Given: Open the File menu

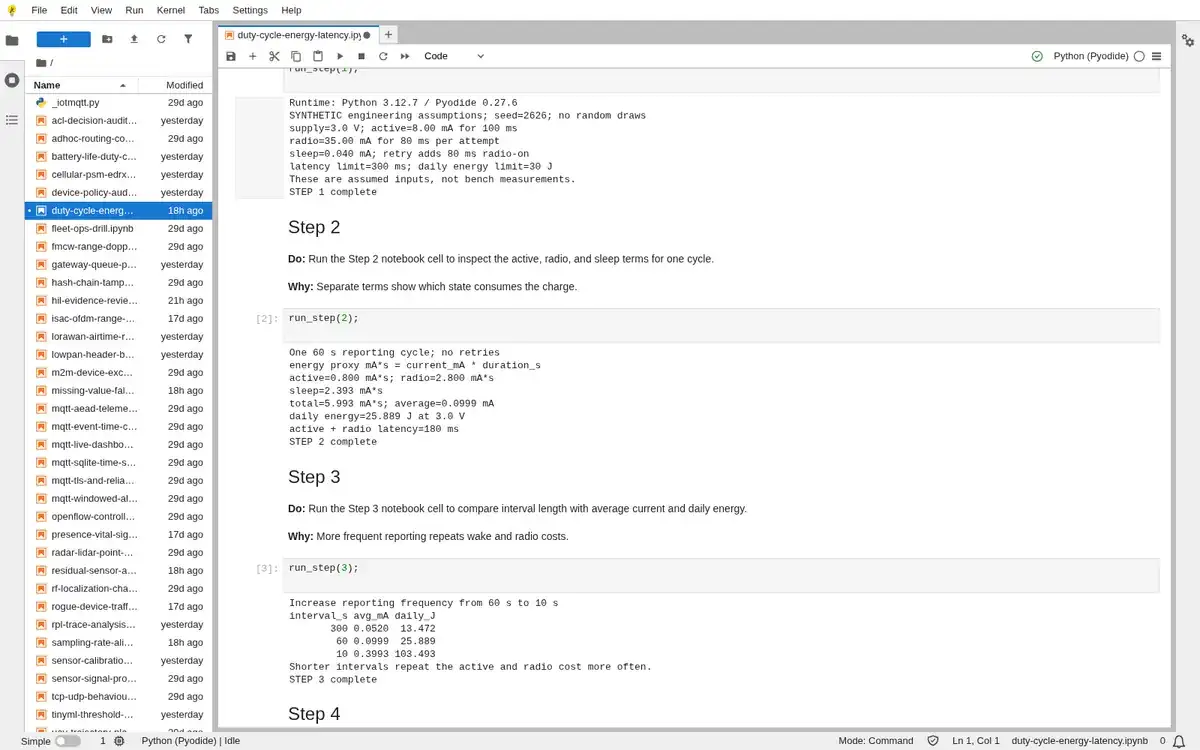Looking at the screenshot, I should point(39,10).
